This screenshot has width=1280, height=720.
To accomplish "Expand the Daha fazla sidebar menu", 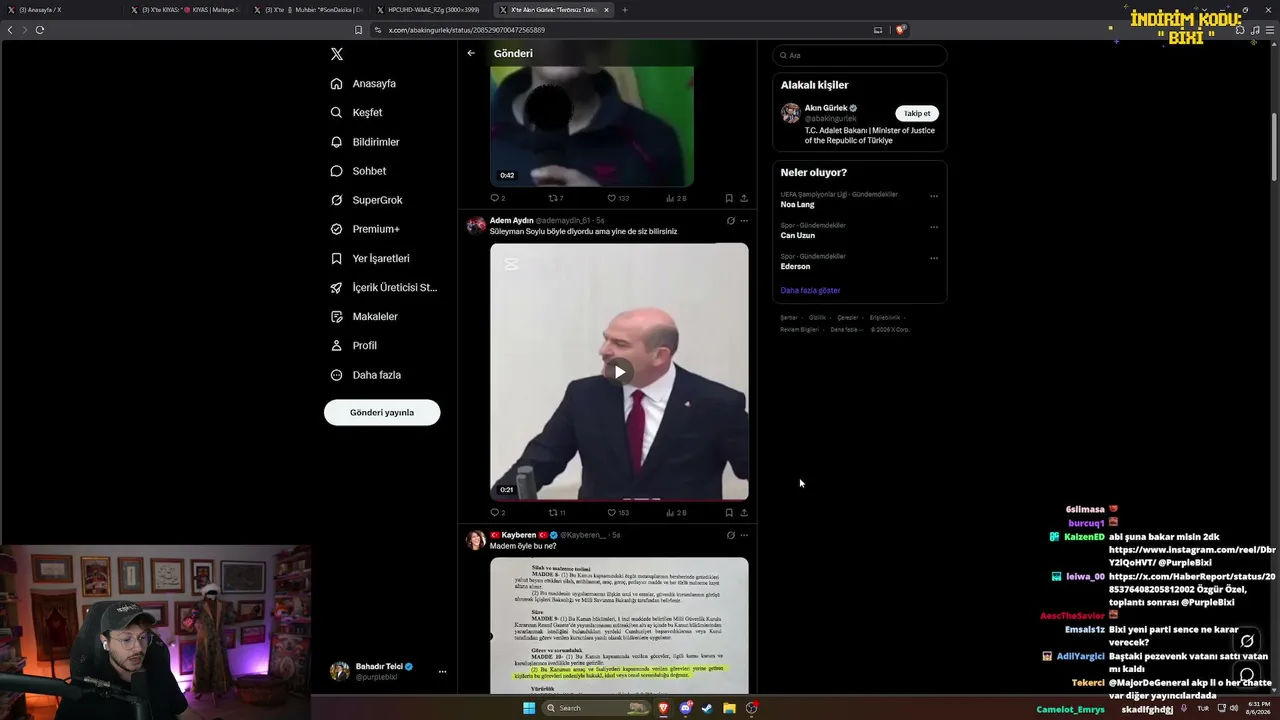I will [x=367, y=375].
